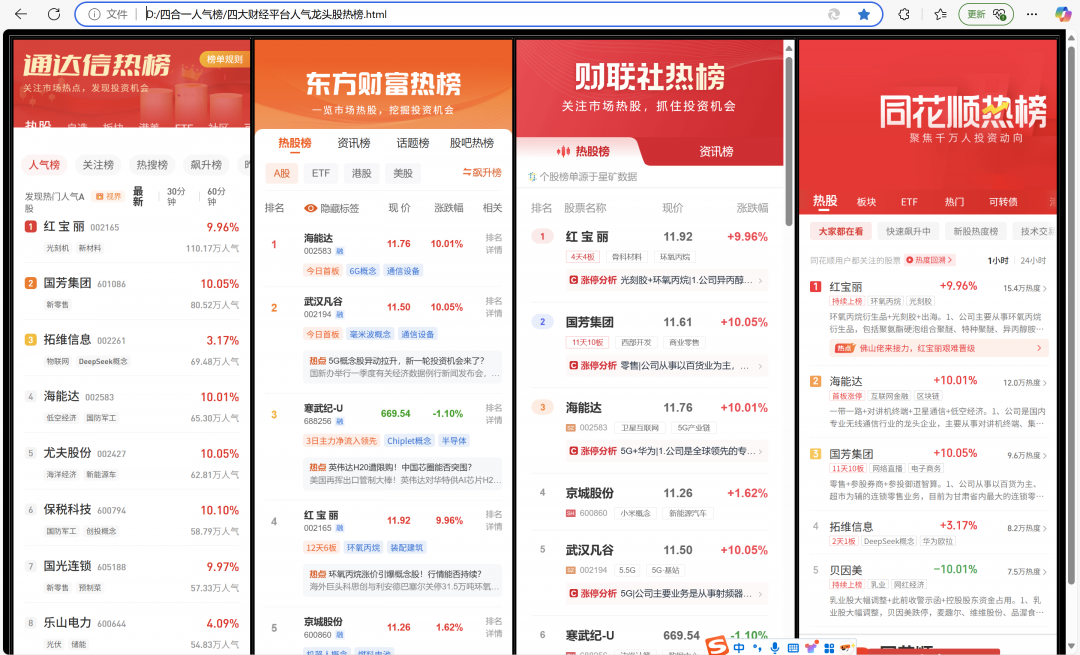Select the 关注榜 tab in 通达信热榜
Screen dimensions: 1080x655
tap(98, 165)
